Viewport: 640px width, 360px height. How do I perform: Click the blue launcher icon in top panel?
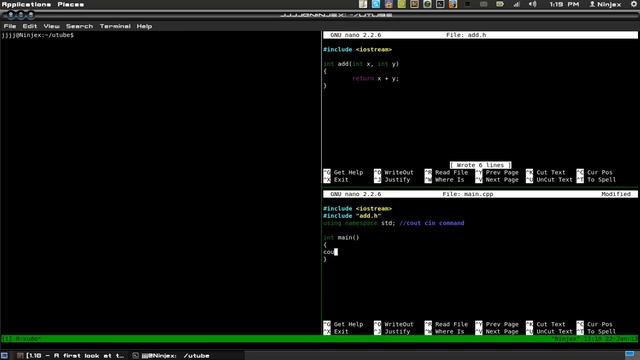[x=376, y=4]
